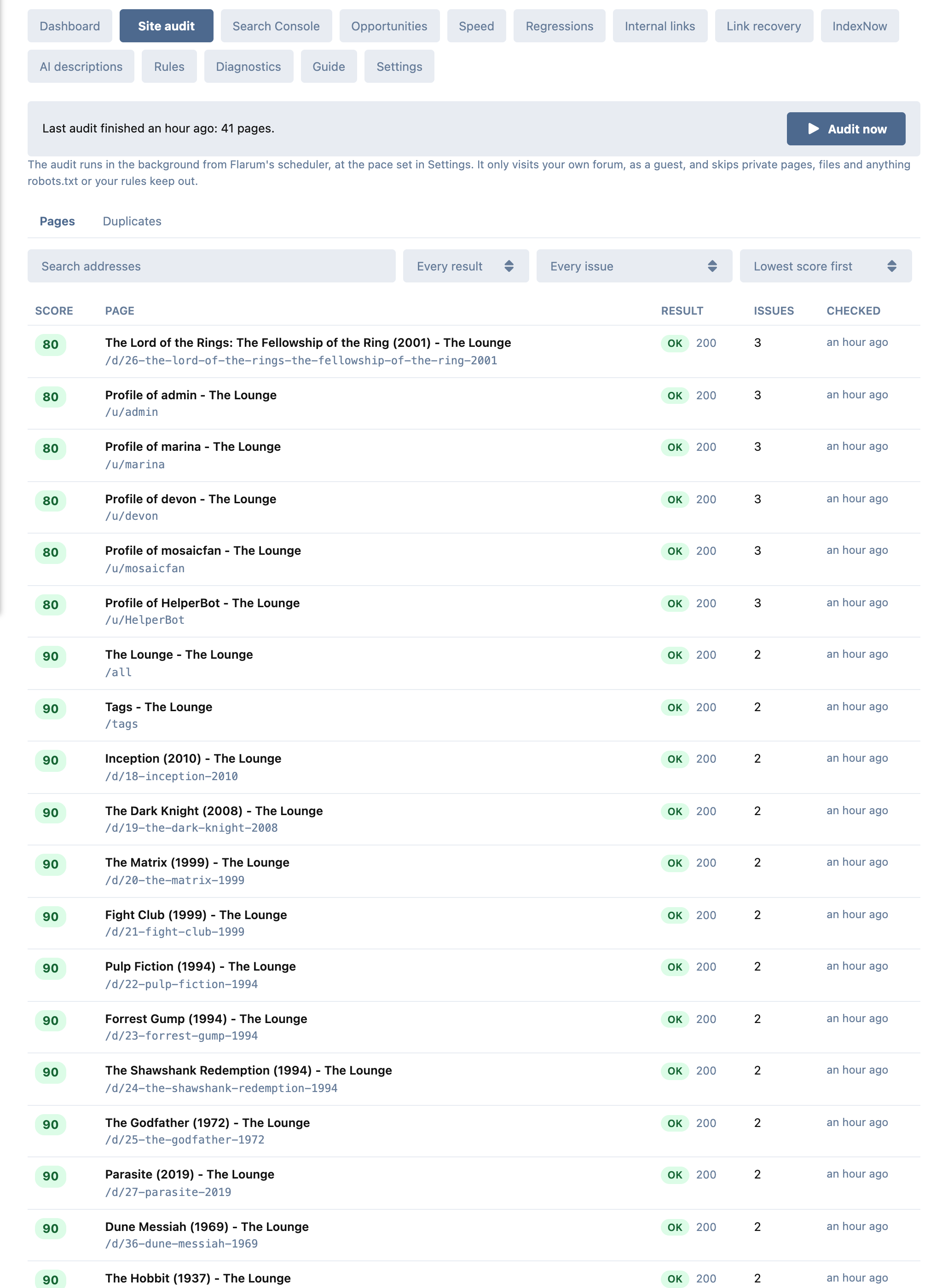
Task: Click the Fight Club (1999) title
Action: [x=196, y=914]
